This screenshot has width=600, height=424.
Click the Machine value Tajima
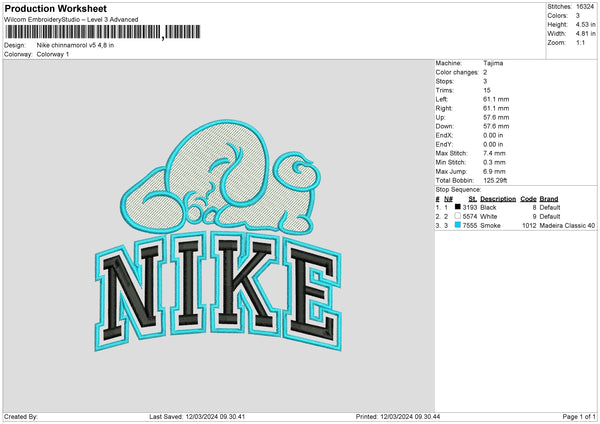493,63
